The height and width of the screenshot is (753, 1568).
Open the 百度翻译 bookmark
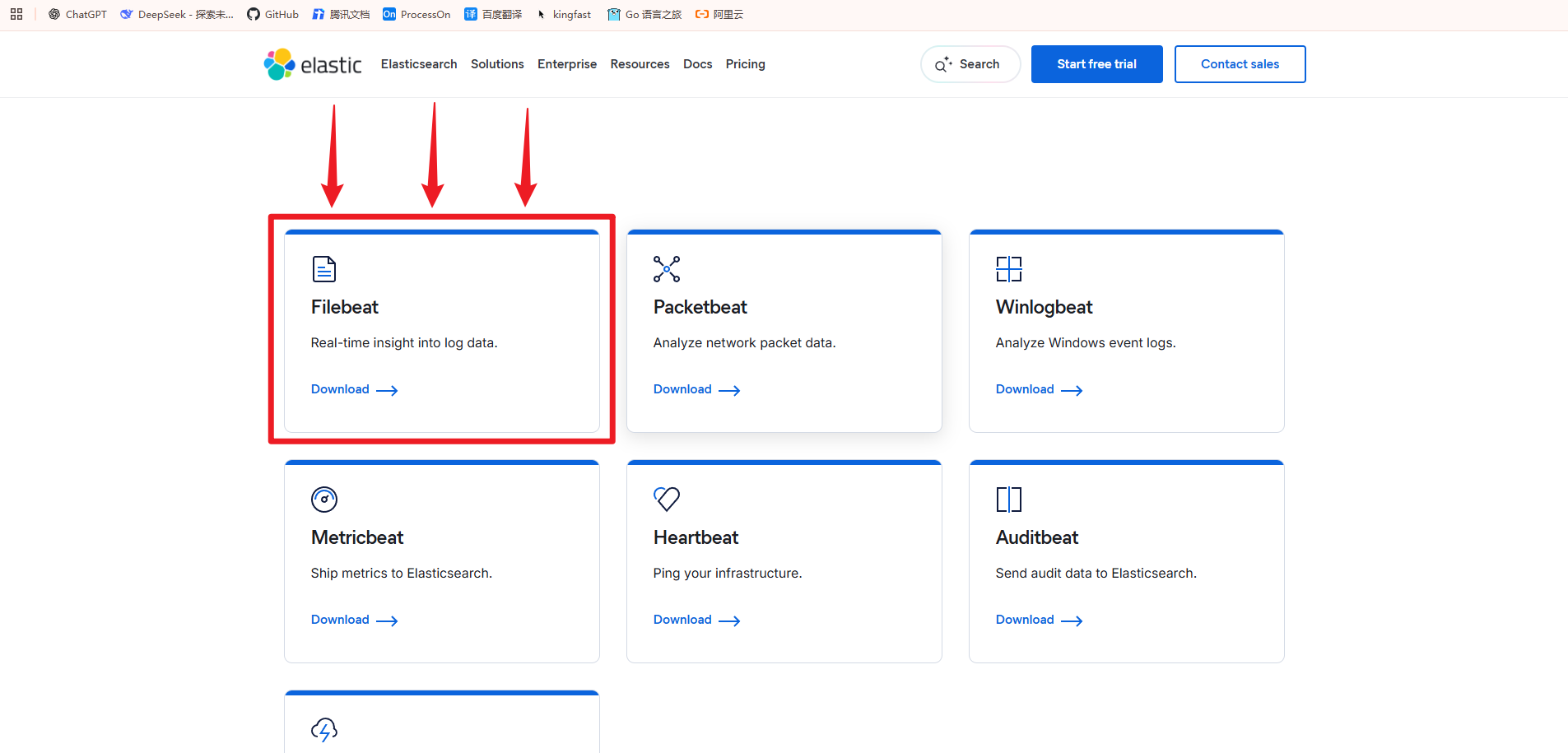coord(493,14)
